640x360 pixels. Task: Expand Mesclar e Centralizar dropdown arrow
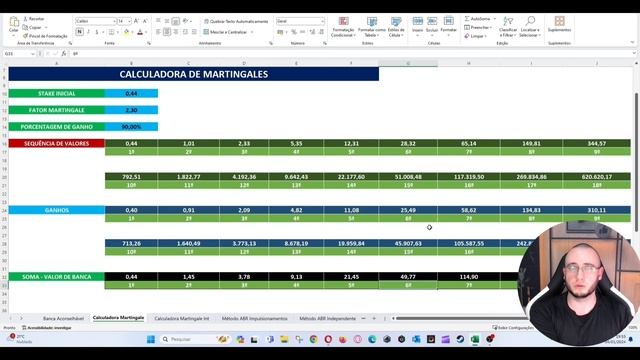(x=252, y=32)
